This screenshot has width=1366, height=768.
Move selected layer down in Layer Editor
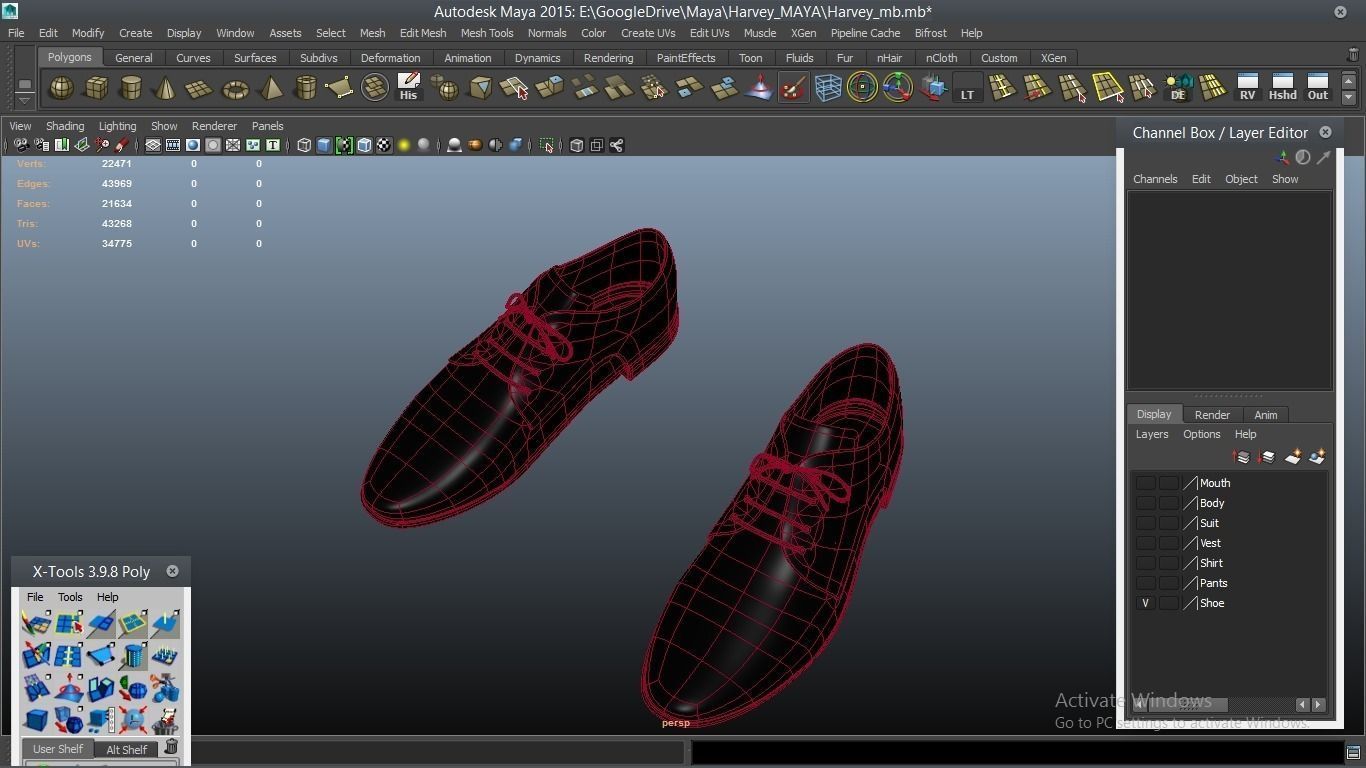[x=1267, y=457]
